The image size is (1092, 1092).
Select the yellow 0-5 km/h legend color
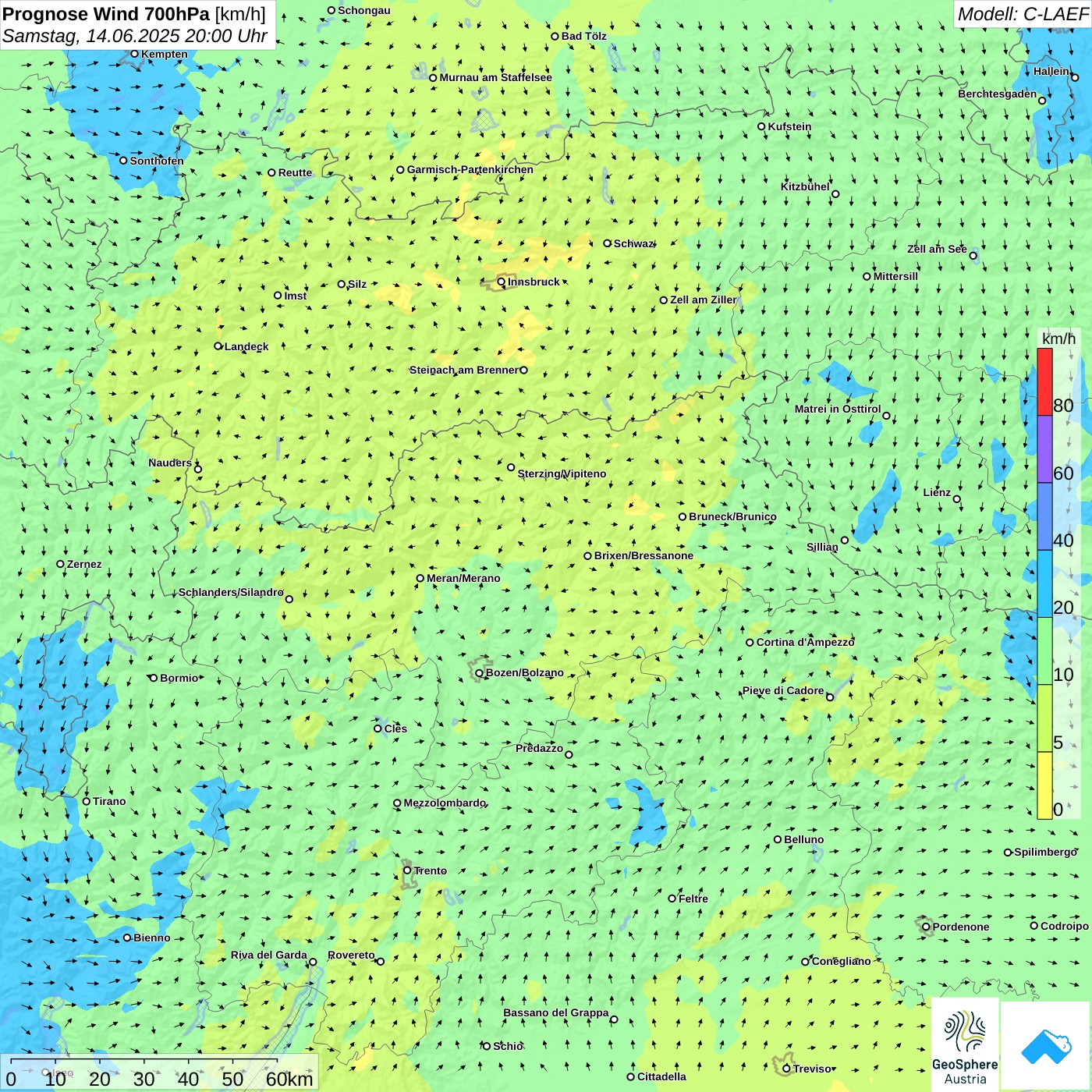1044,785
